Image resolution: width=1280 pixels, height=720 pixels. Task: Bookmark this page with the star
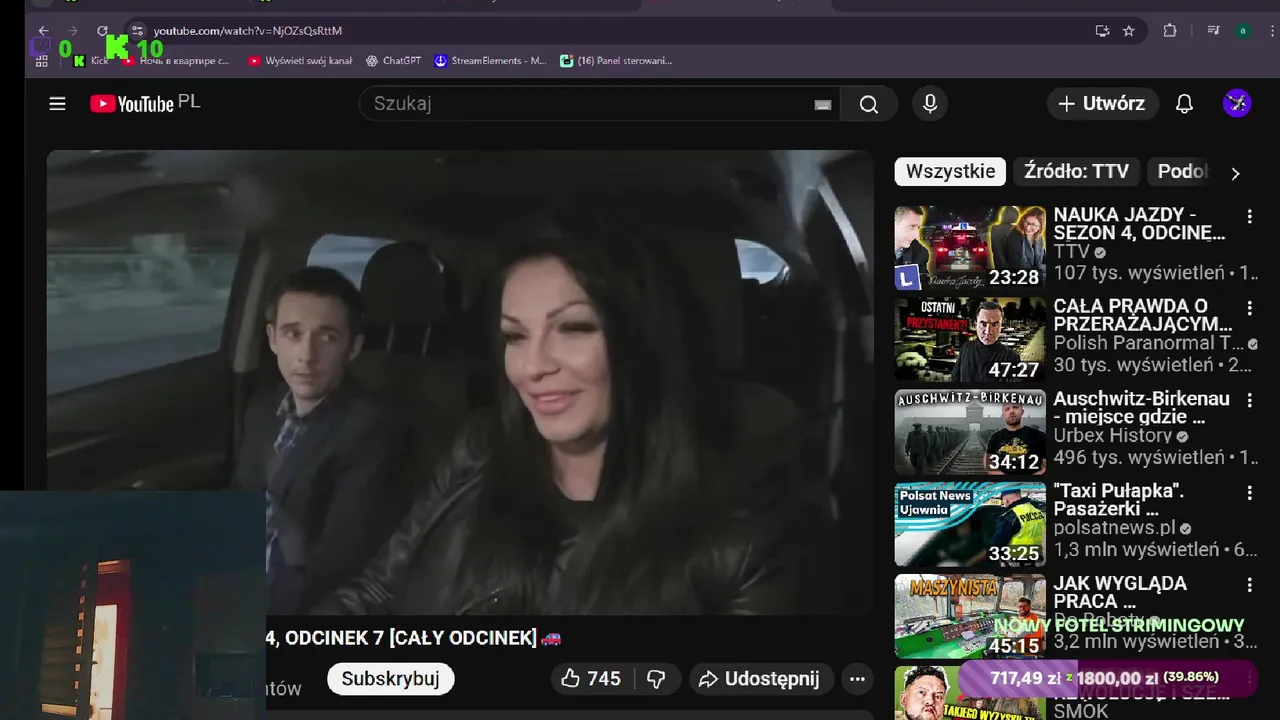point(1129,31)
